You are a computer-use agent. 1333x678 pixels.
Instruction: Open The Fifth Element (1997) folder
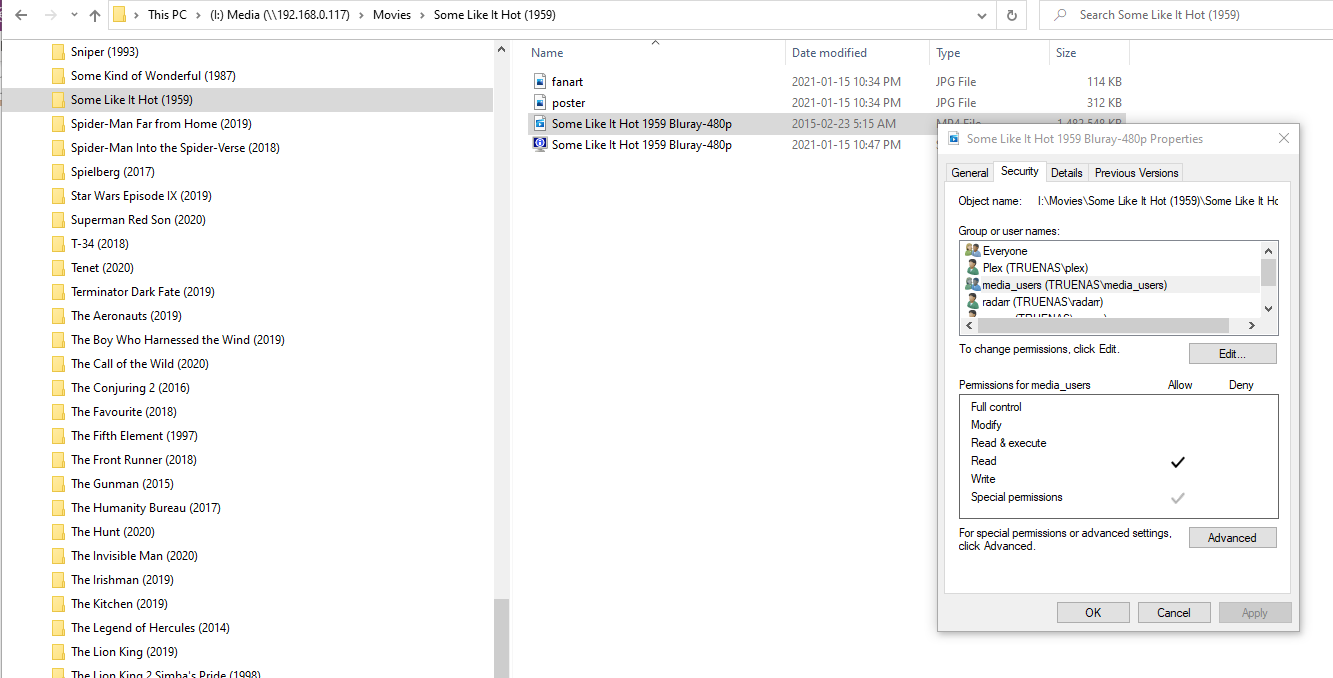134,436
